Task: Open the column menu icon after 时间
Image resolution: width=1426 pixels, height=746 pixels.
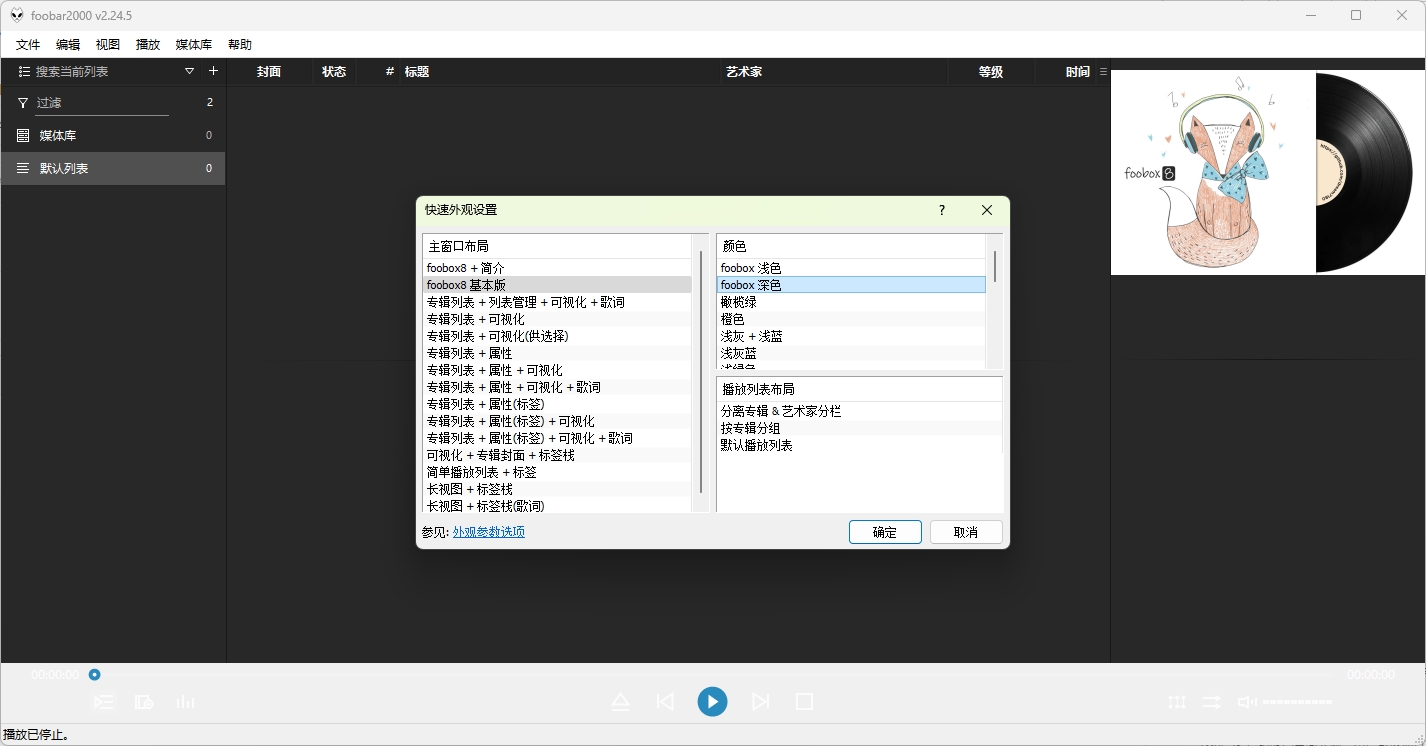Action: [1103, 72]
